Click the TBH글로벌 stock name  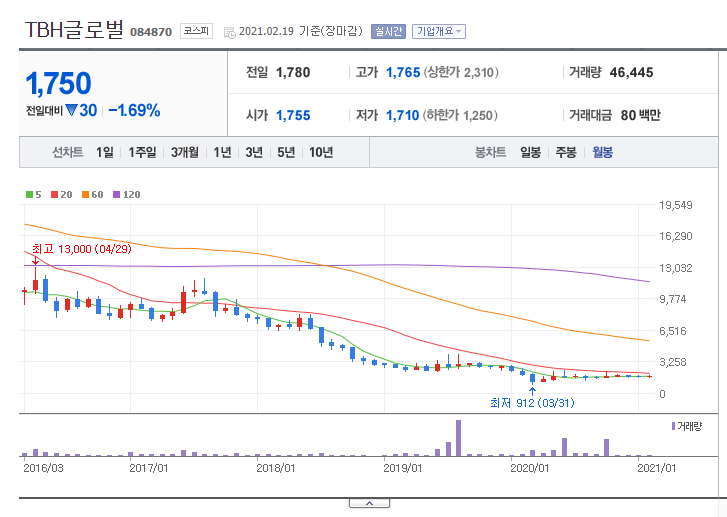coord(74,29)
